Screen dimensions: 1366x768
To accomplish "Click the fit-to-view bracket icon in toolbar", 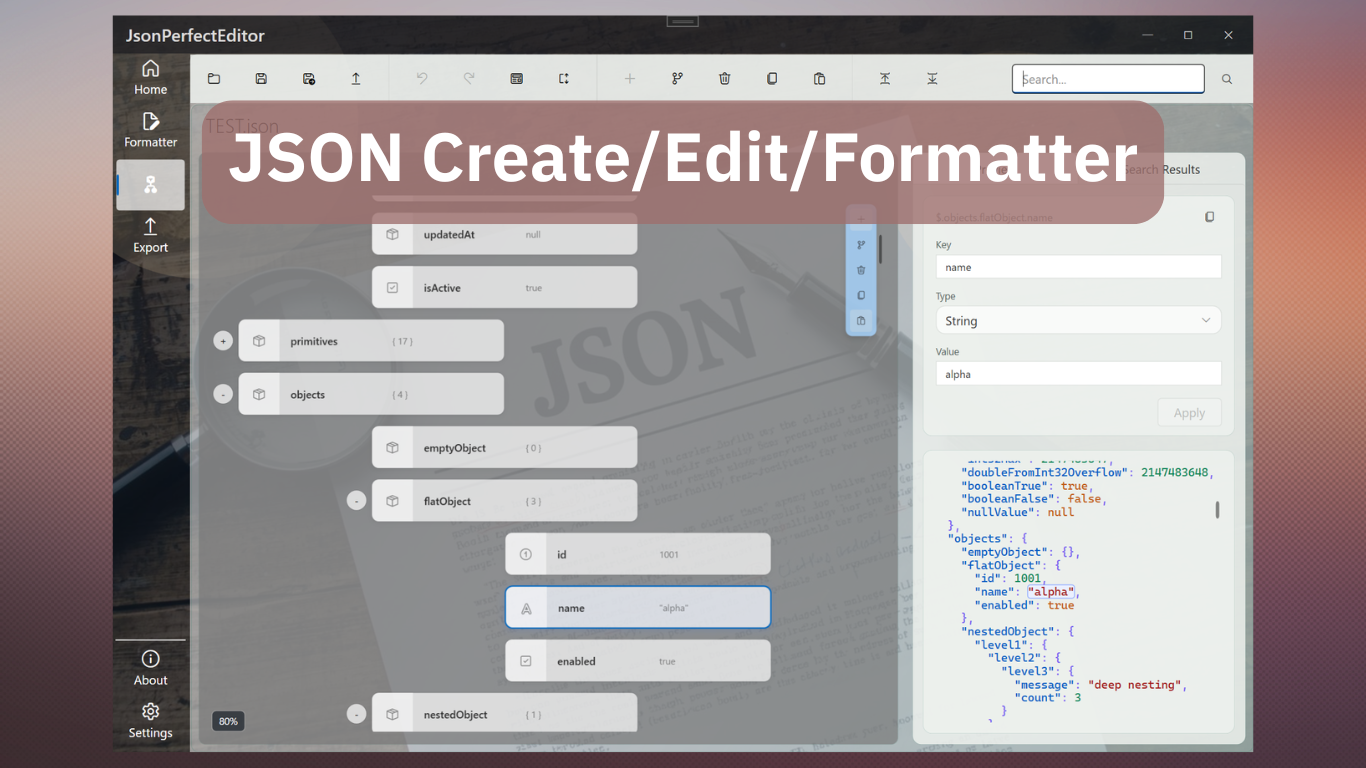I will click(x=564, y=79).
